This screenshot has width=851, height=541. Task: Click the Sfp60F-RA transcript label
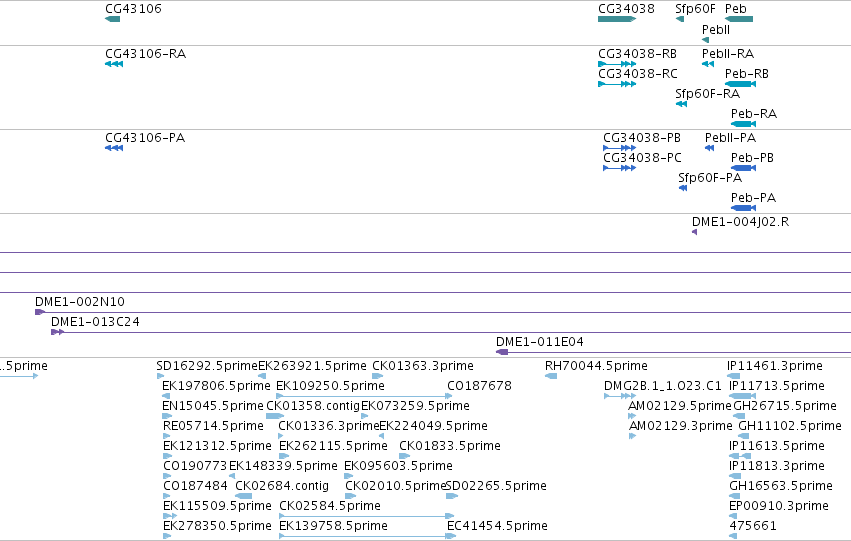click(x=707, y=94)
